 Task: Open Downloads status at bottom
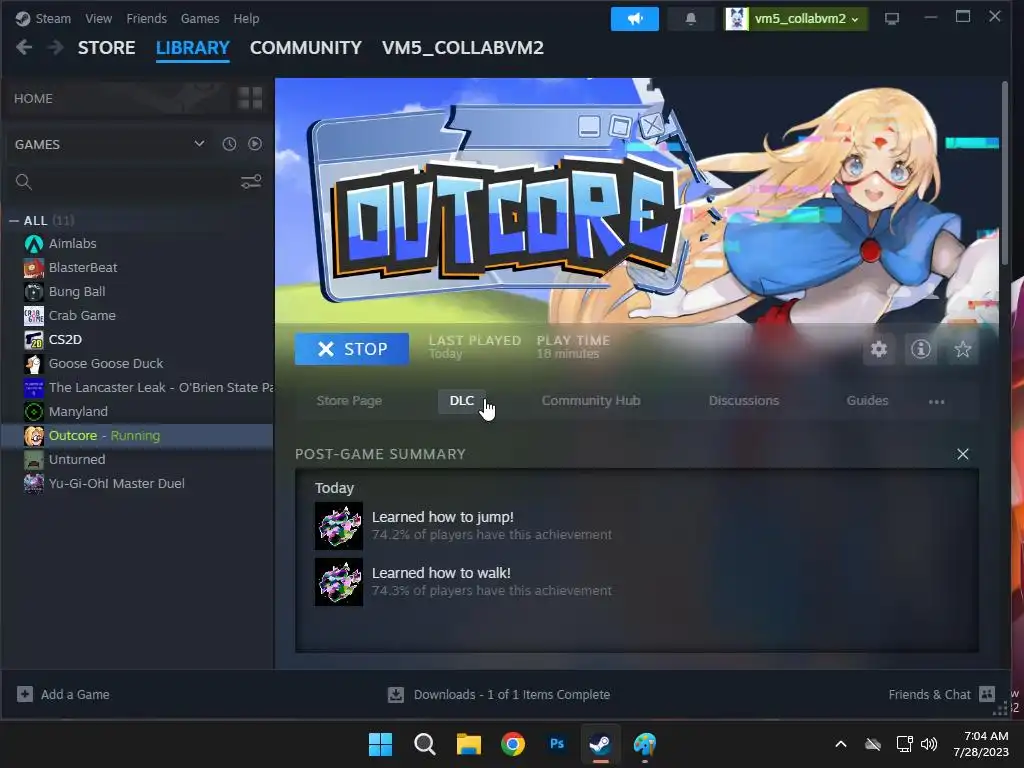coord(499,694)
